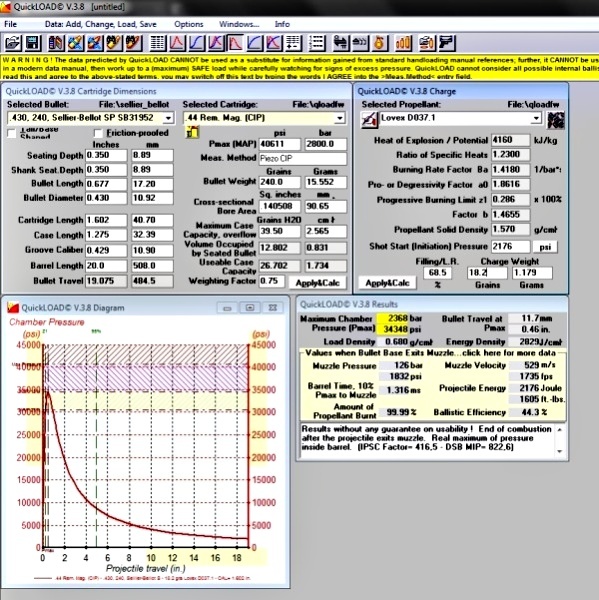Click the Cartridge Length inches field
Viewport: 599px width, 600px height.
coord(106,220)
